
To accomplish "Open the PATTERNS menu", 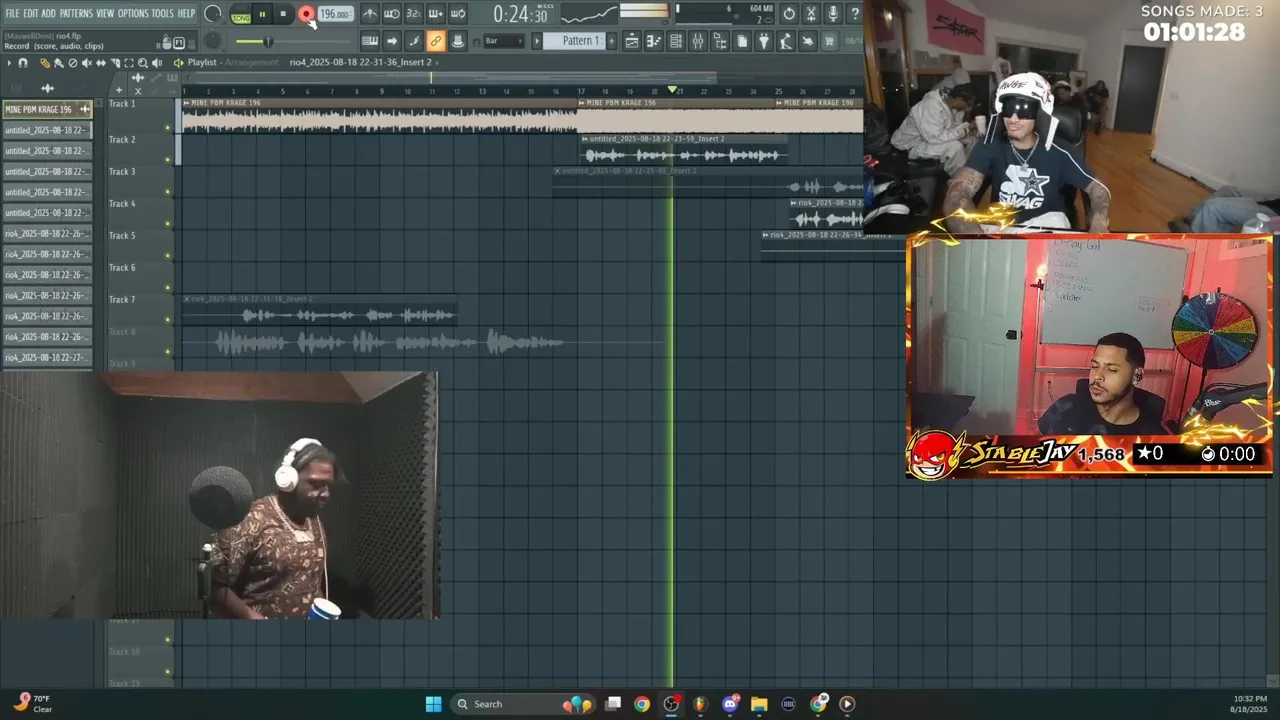I will click(x=76, y=13).
